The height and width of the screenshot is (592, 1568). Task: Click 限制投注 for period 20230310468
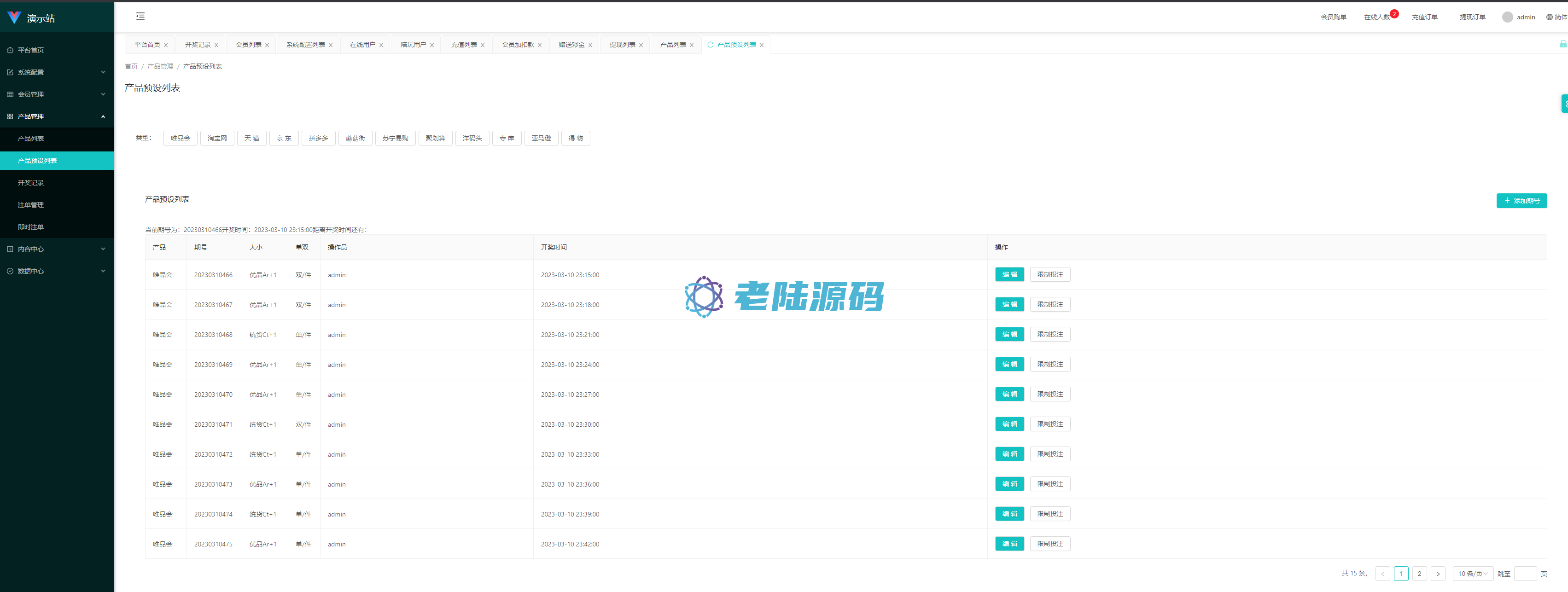point(1049,335)
